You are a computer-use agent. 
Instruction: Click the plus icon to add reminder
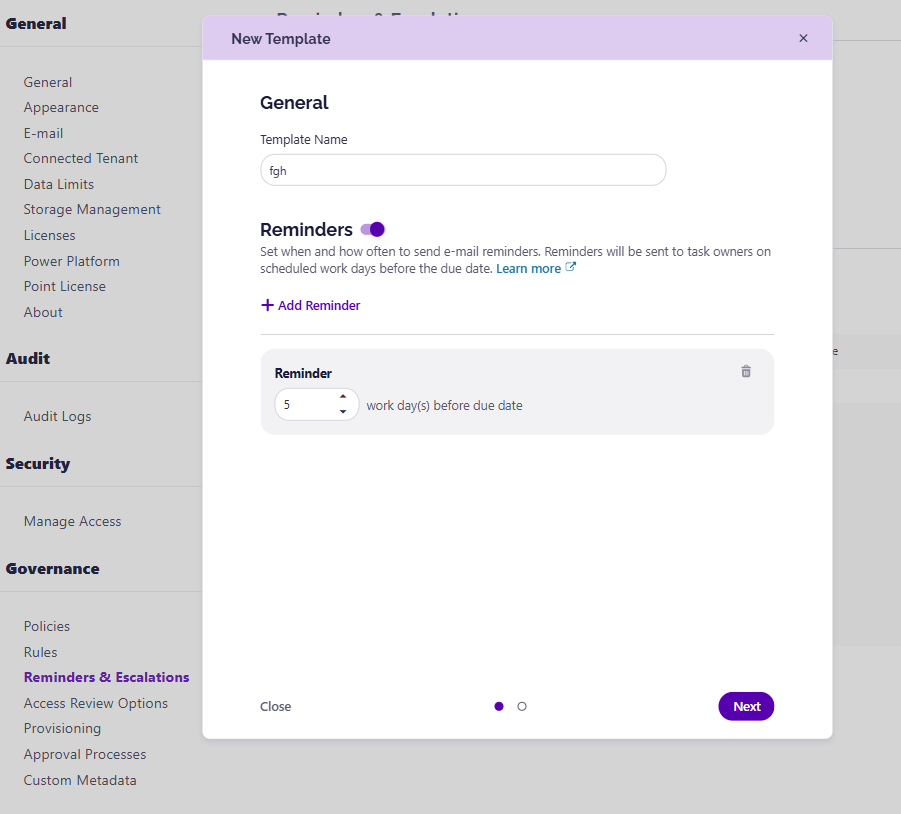tap(267, 305)
